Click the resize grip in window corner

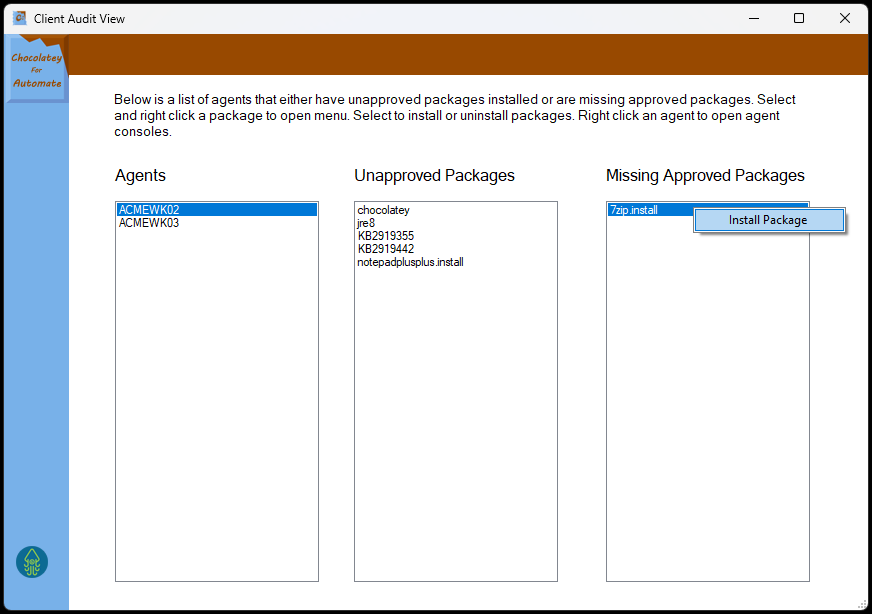[x=863, y=606]
